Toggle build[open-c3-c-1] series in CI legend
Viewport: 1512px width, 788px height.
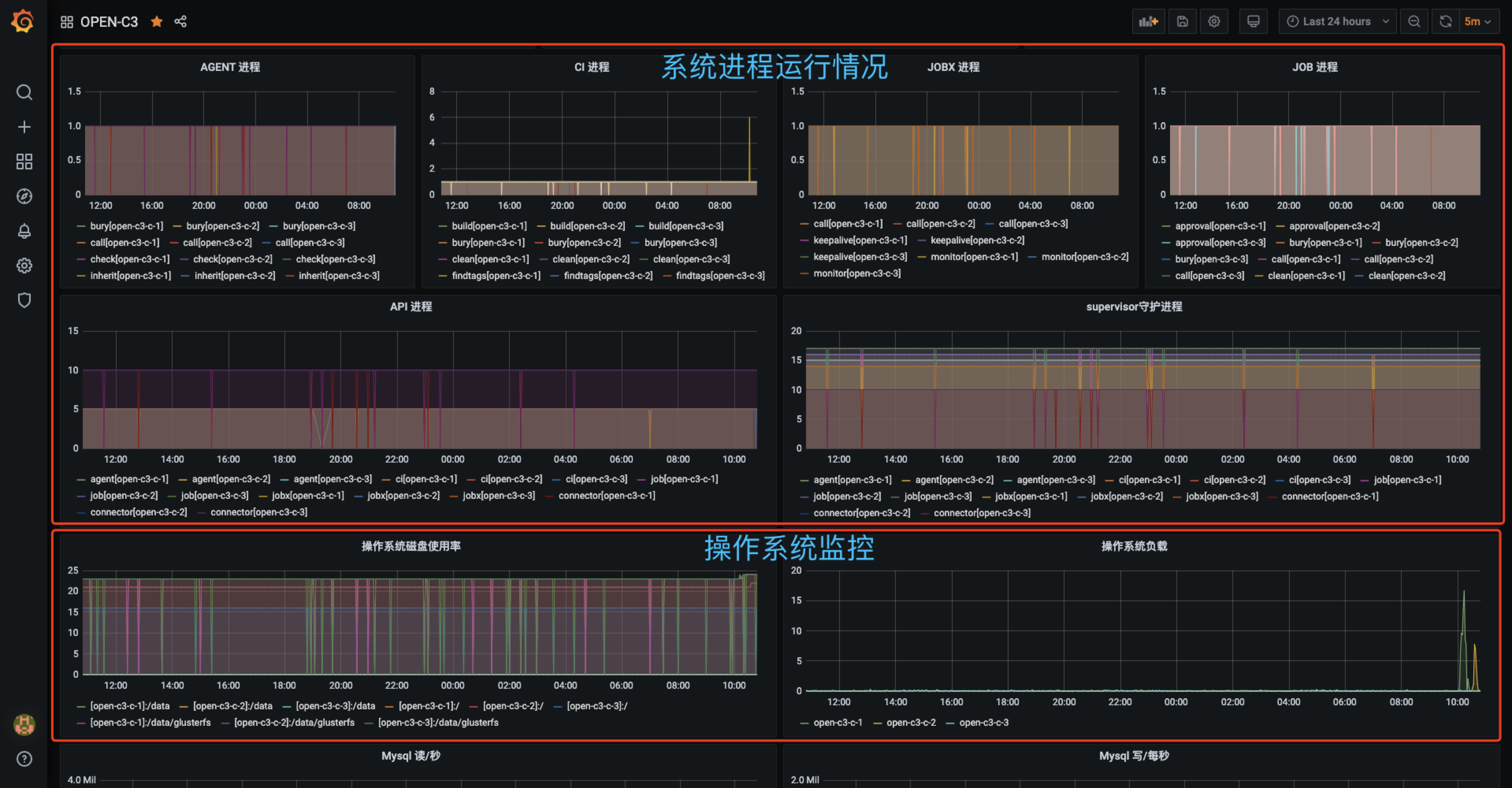[x=489, y=226]
